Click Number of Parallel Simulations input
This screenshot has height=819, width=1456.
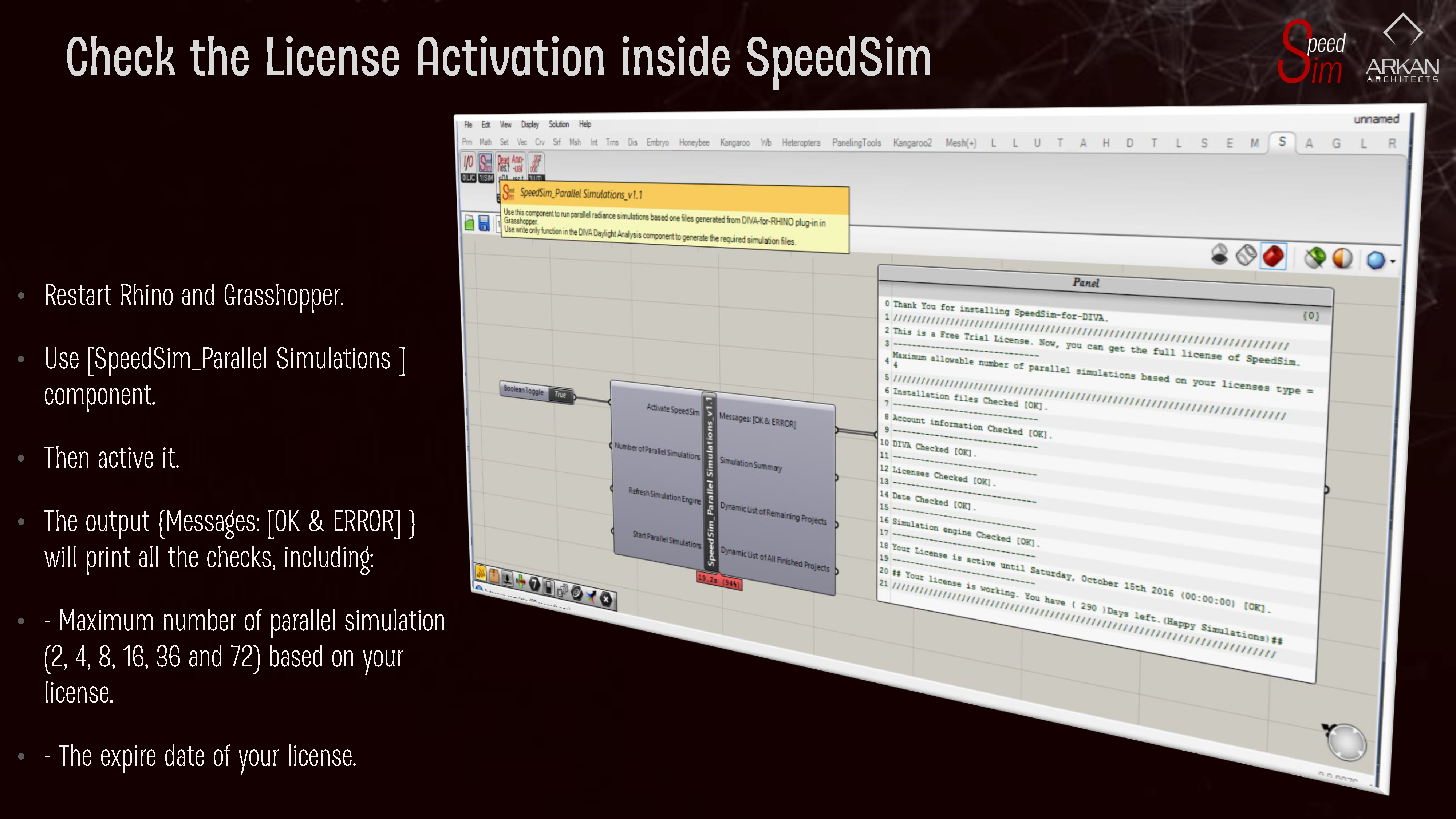657,451
